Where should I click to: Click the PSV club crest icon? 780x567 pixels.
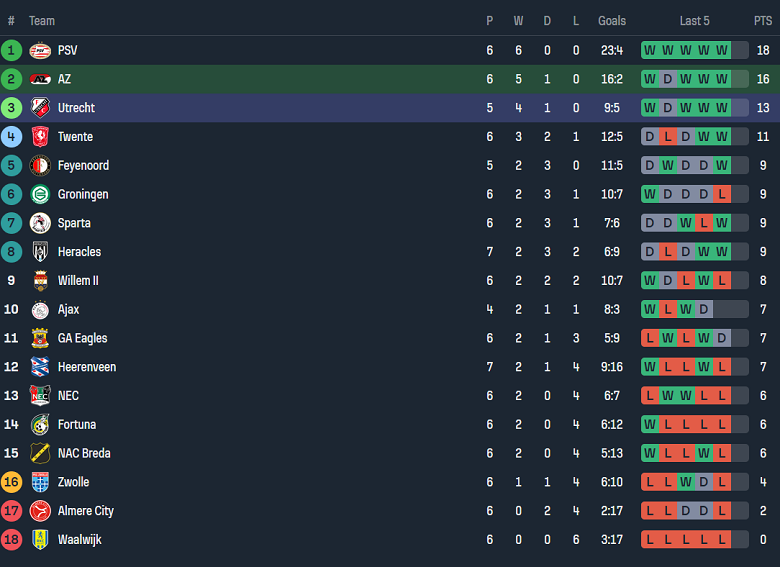tap(40, 50)
